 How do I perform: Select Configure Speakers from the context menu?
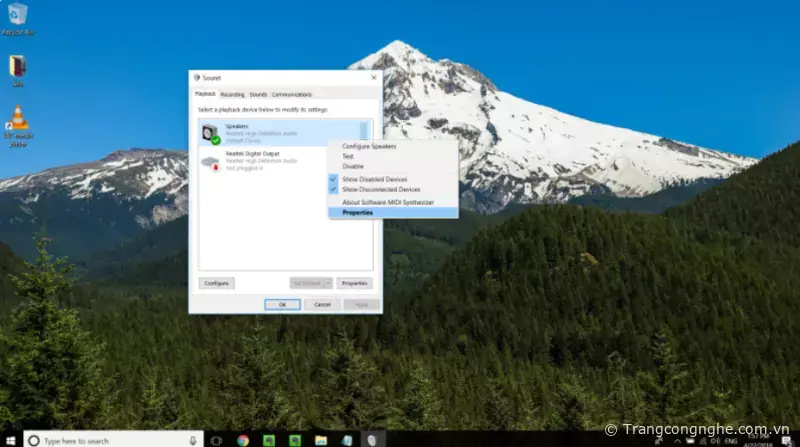tap(369, 146)
